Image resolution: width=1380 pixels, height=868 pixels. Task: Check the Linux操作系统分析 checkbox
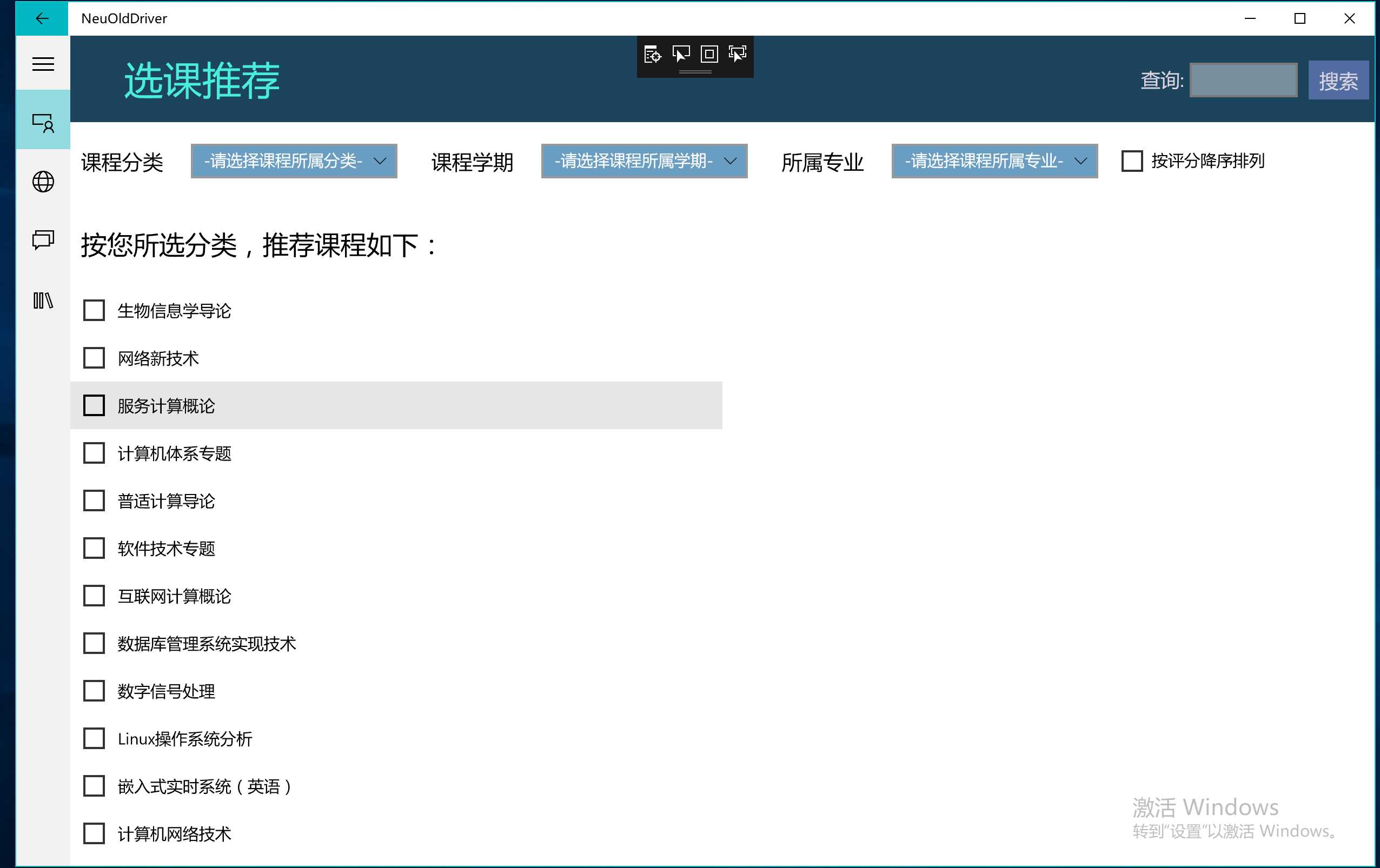click(x=94, y=738)
